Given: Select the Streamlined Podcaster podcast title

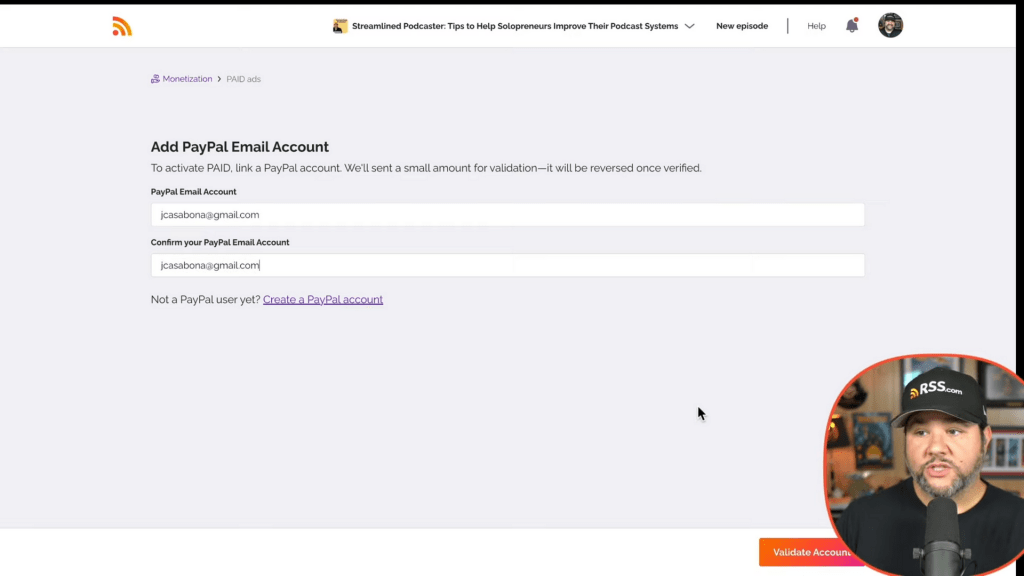Looking at the screenshot, I should (x=514, y=26).
